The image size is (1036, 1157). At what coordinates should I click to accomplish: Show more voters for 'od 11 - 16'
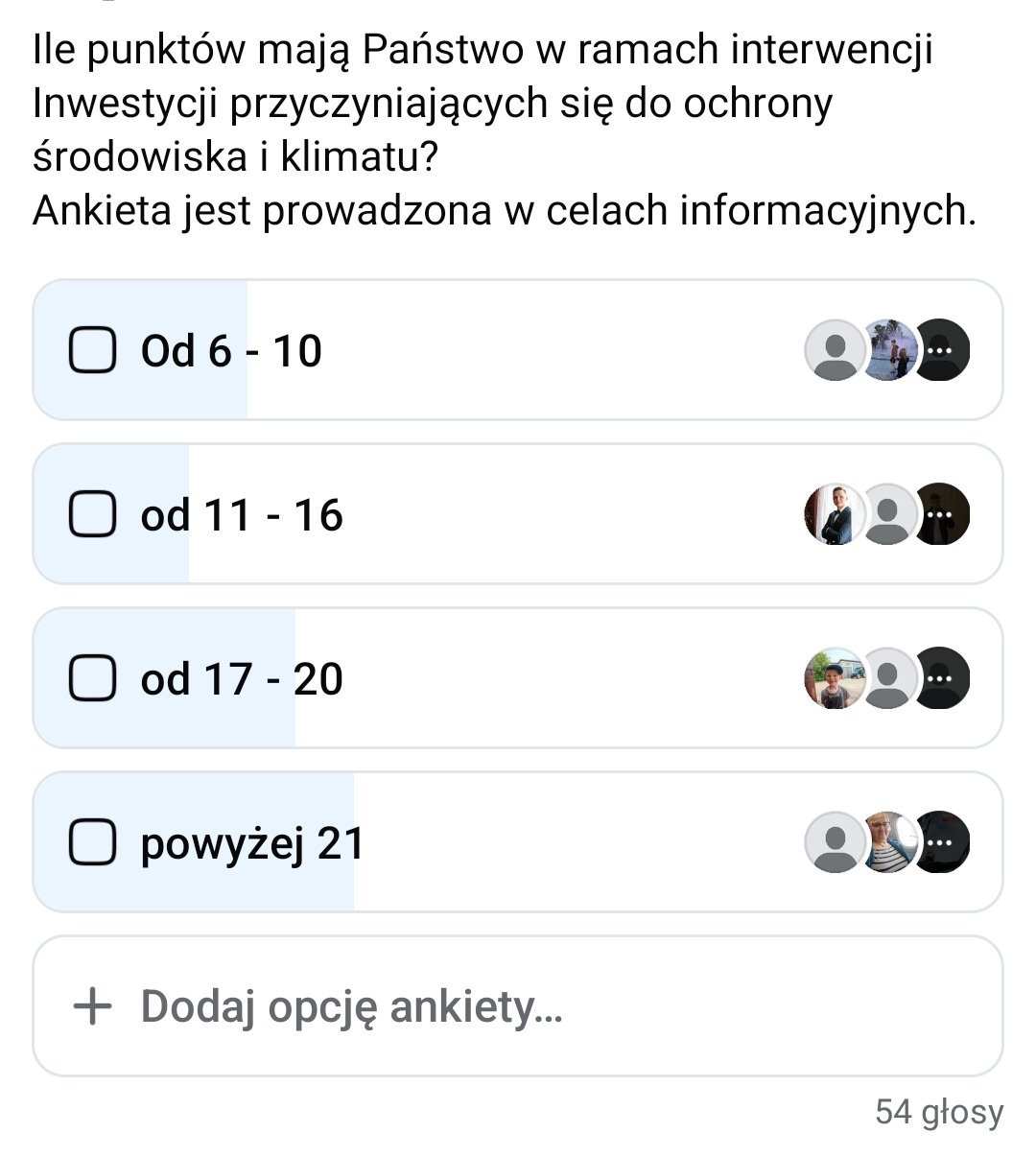click(x=941, y=515)
